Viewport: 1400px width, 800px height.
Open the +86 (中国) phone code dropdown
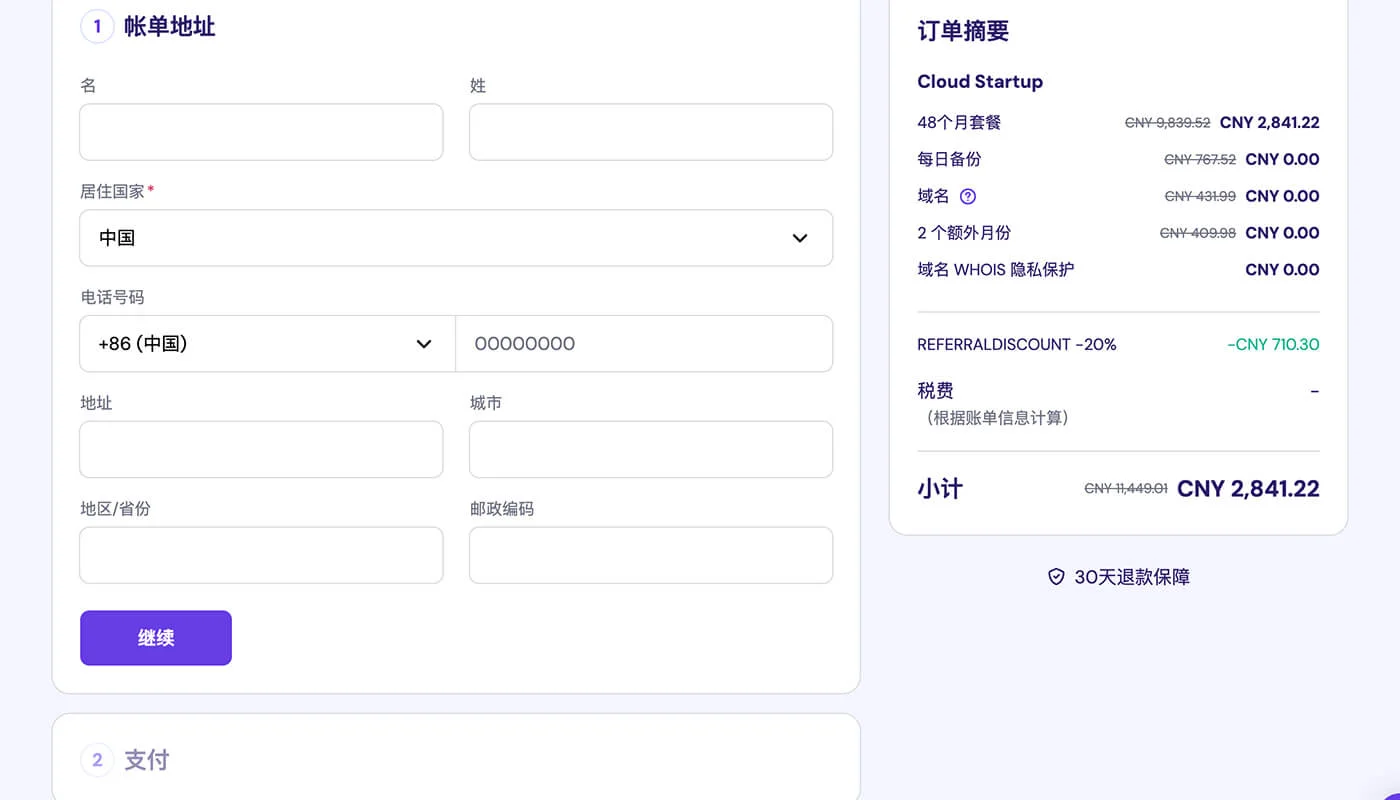[266, 343]
